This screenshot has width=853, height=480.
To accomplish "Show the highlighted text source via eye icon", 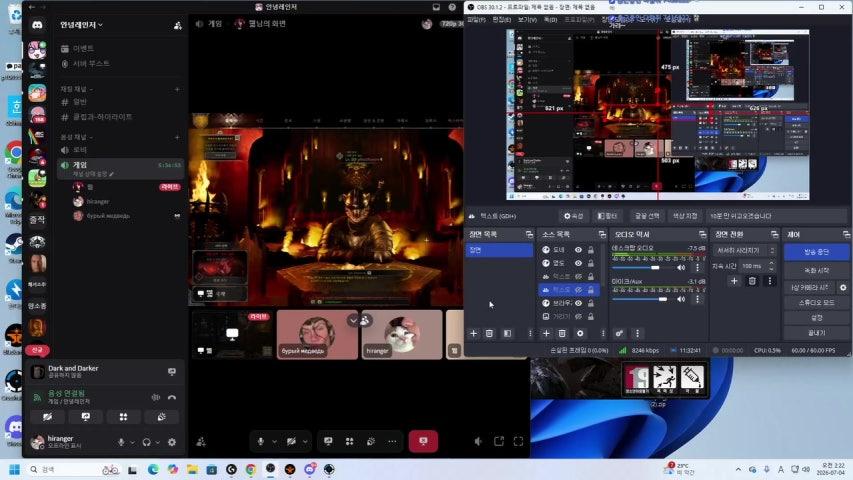I will click(x=579, y=290).
